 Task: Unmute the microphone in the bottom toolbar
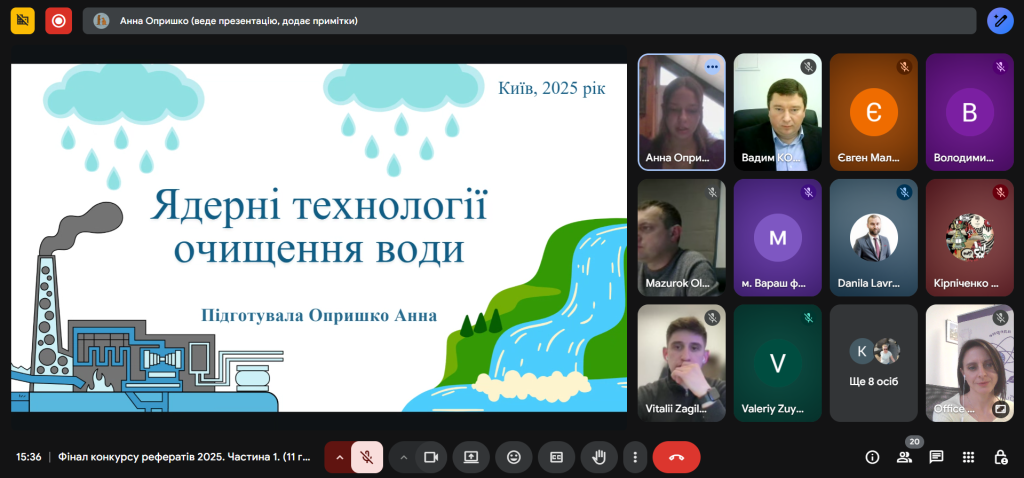367,457
